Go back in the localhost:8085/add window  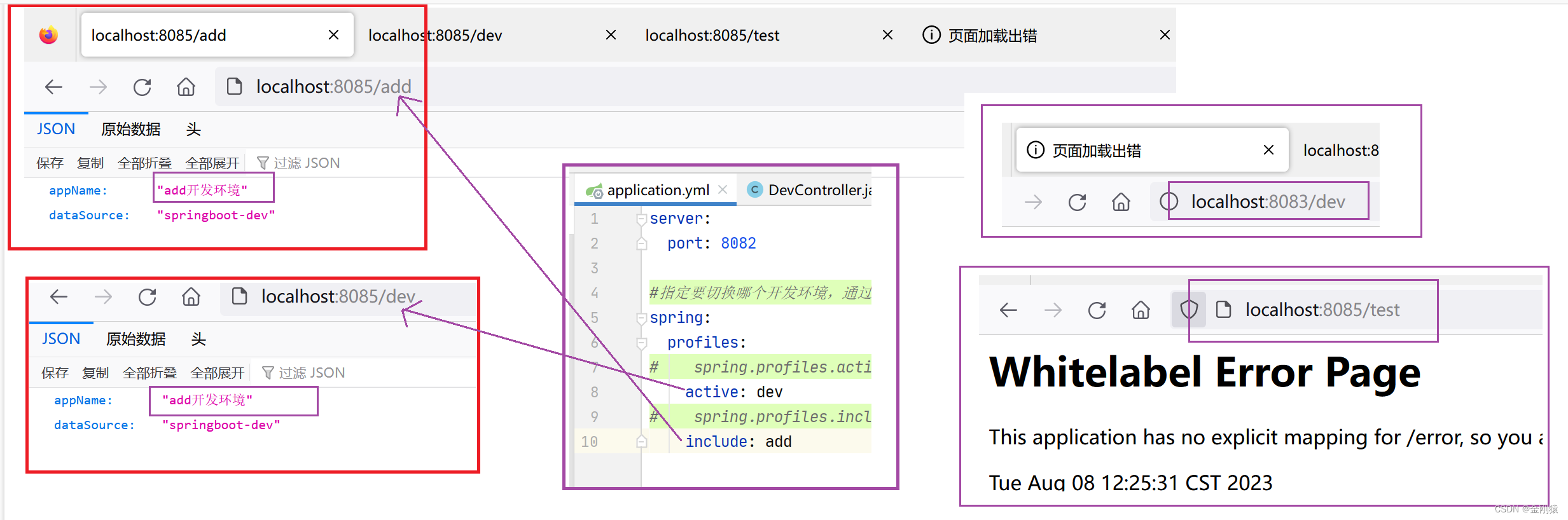coord(54,86)
